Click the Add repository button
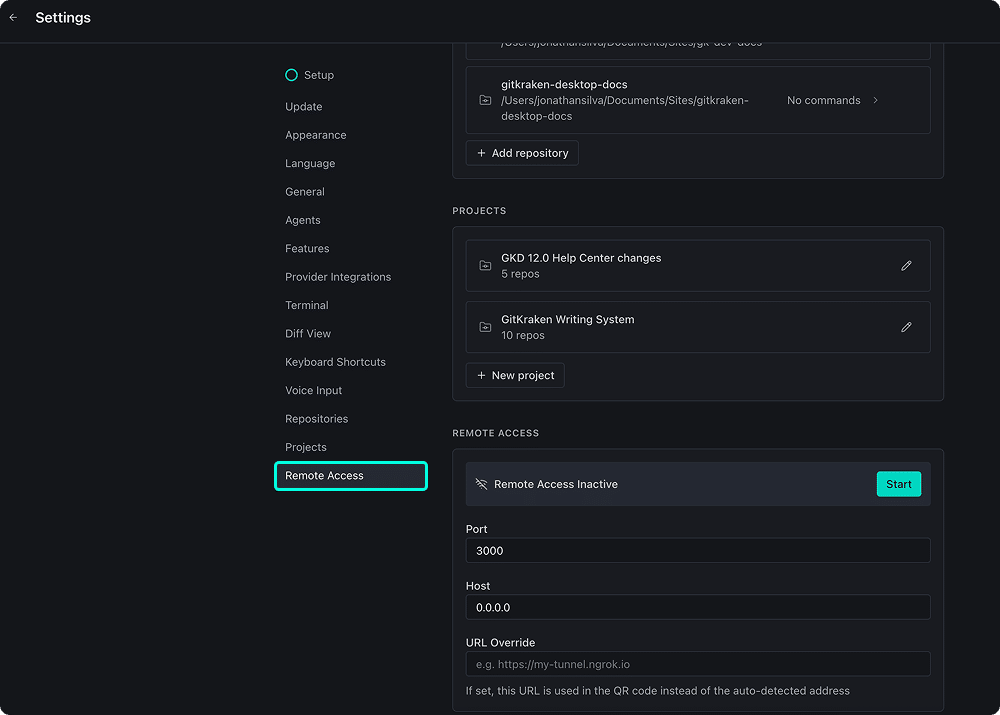 pyautogui.click(x=522, y=153)
